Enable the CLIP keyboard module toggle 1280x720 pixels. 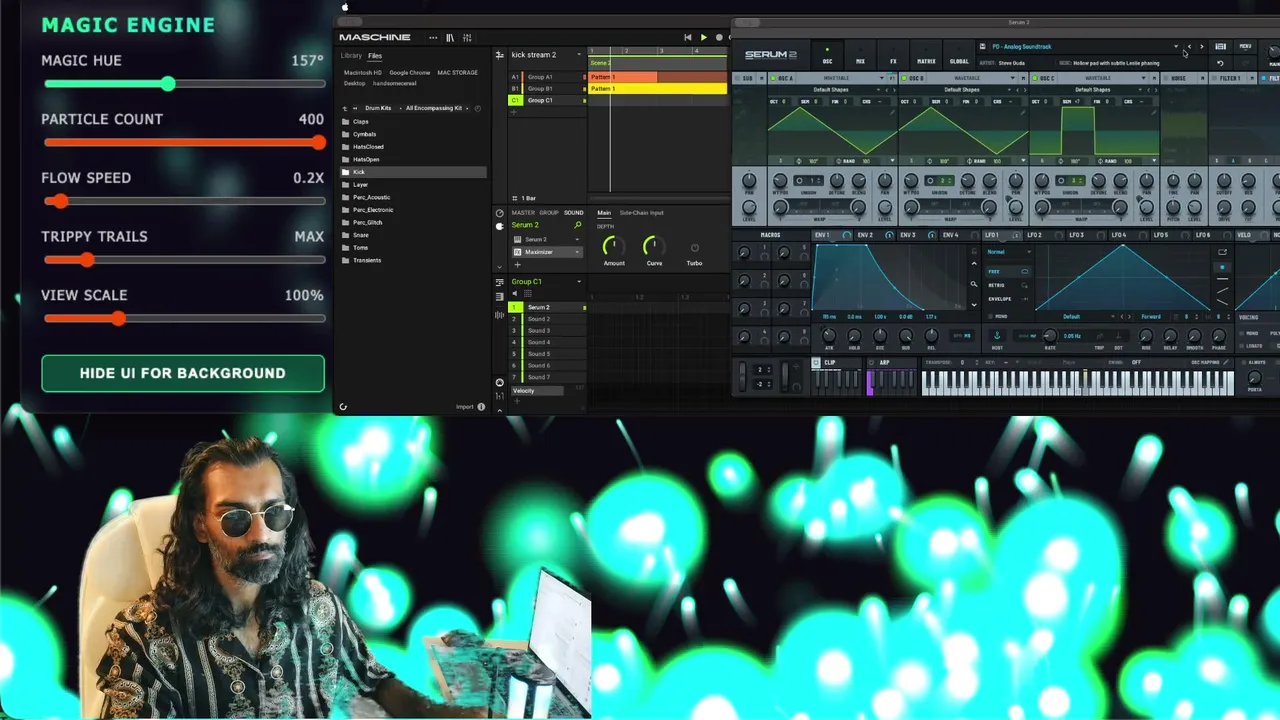tap(816, 363)
